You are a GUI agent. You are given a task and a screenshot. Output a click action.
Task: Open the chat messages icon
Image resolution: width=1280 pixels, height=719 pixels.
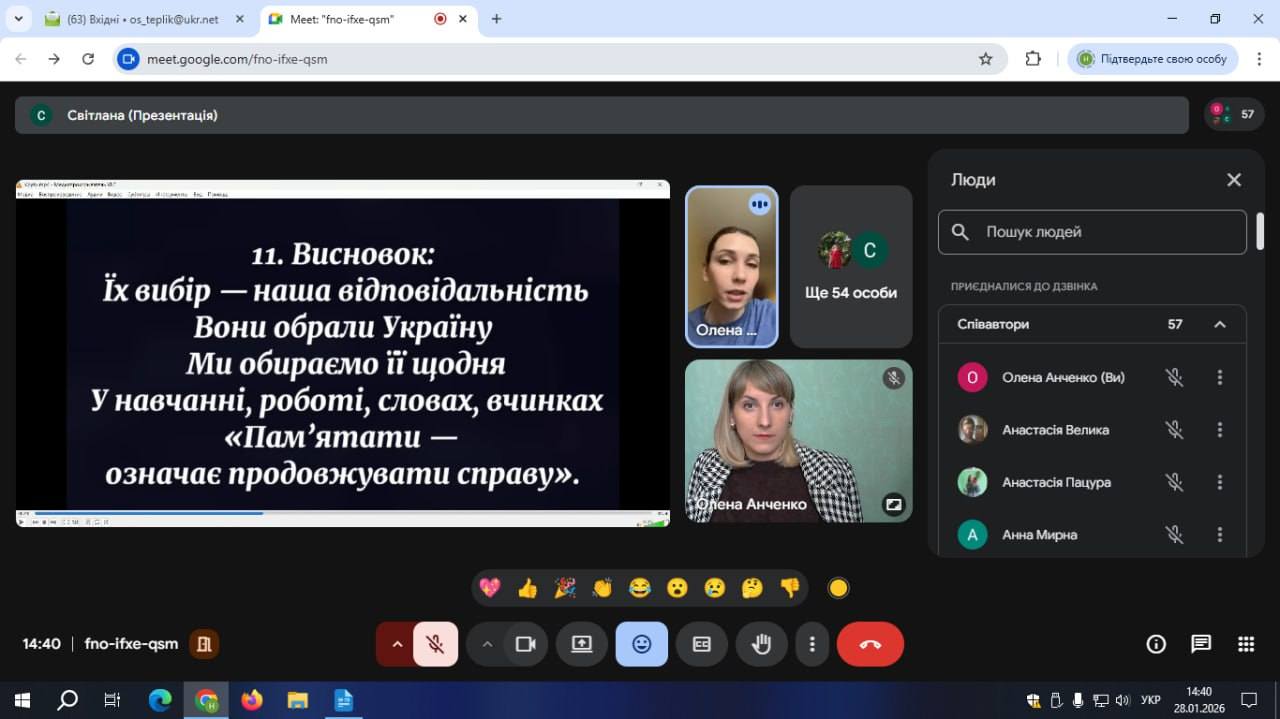(1201, 644)
